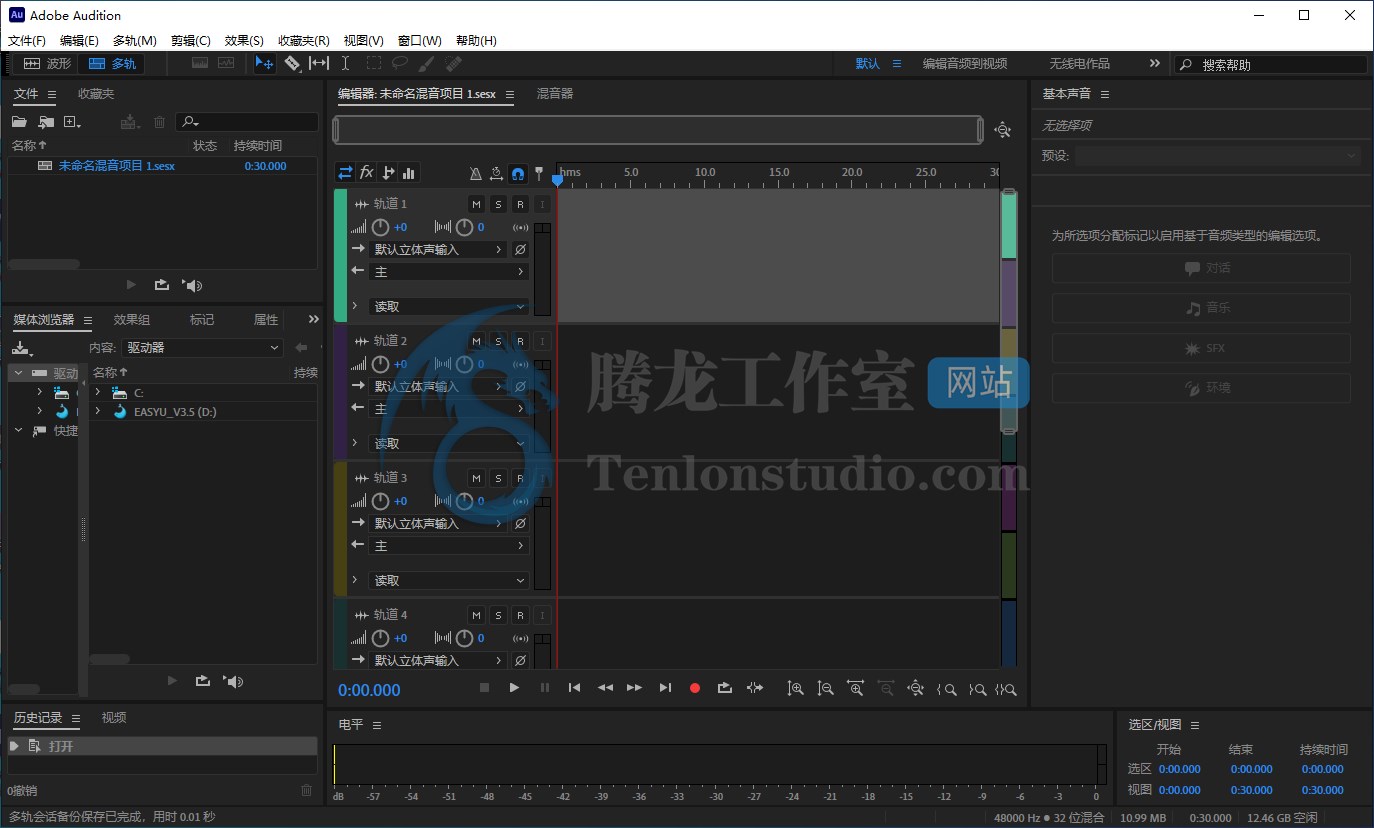Open Track 1 output dropdown 主
This screenshot has width=1374, height=828.
[448, 272]
